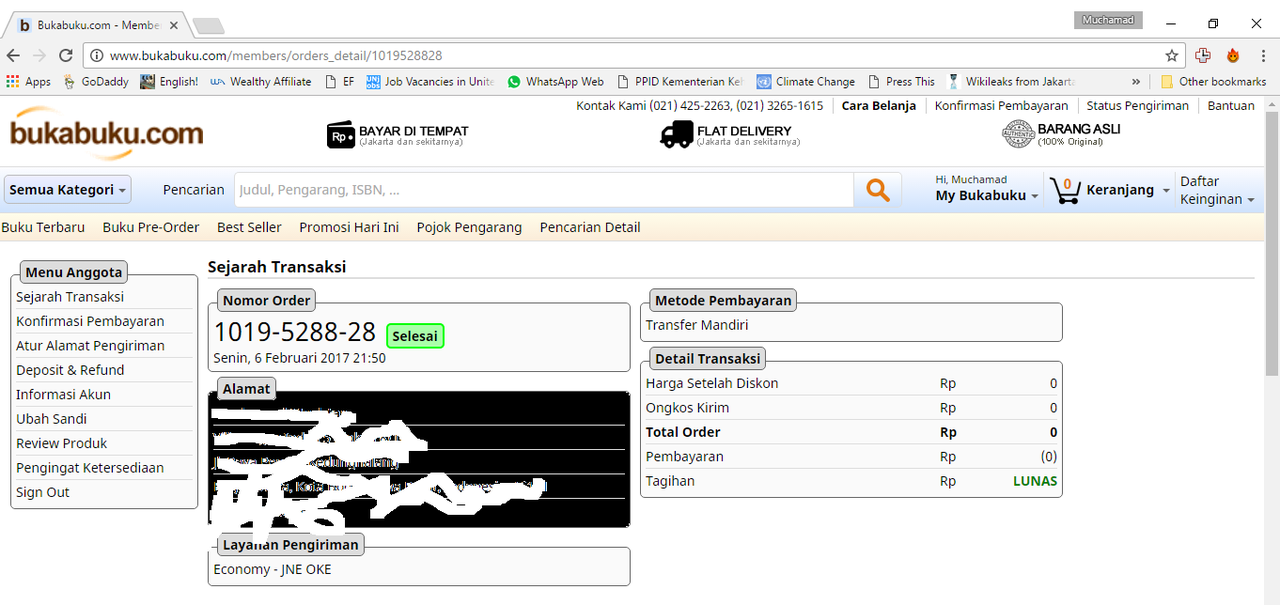Click the browser forward arrow
1280x605 pixels.
(40, 56)
